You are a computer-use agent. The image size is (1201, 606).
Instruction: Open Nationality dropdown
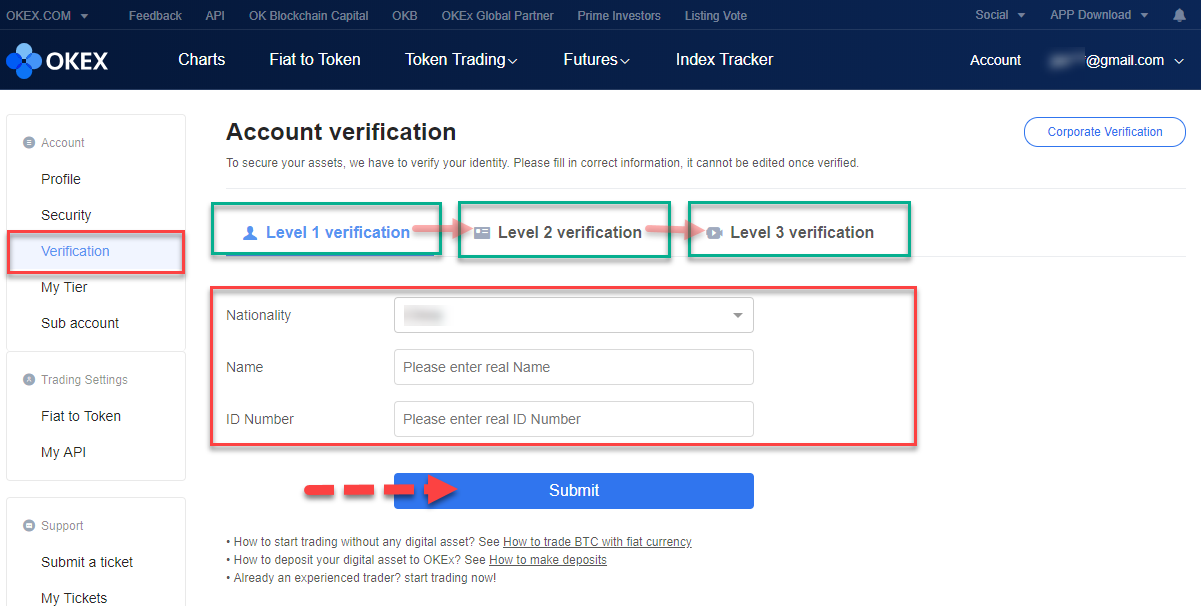point(574,315)
